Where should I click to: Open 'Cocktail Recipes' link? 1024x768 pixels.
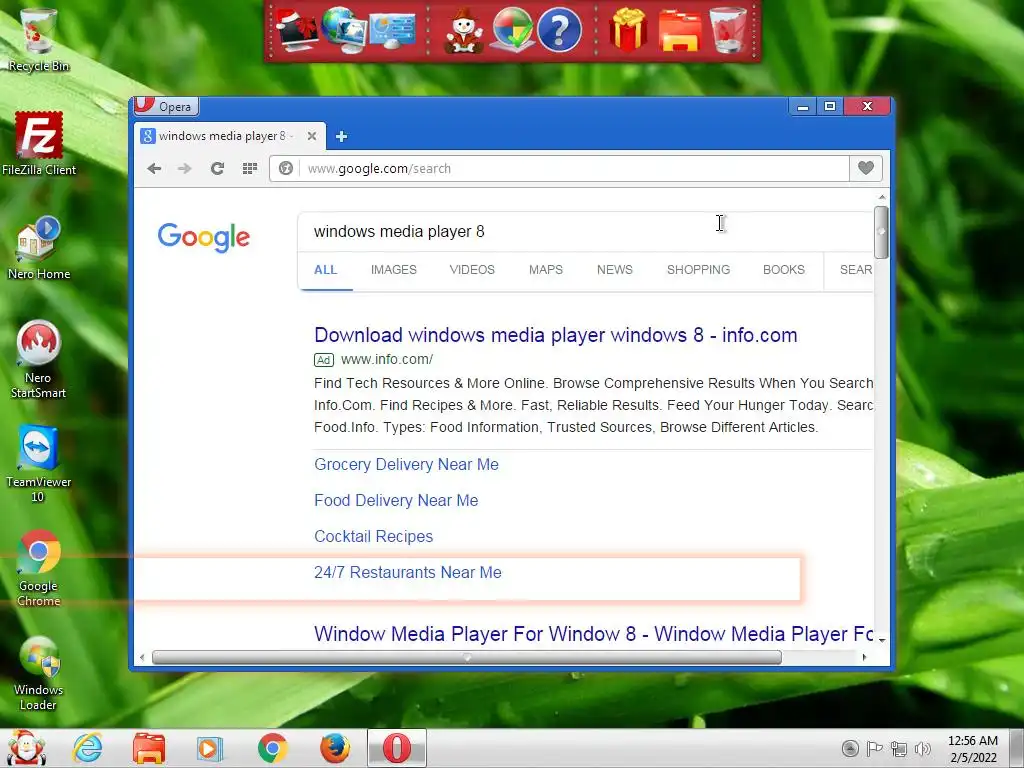374,536
